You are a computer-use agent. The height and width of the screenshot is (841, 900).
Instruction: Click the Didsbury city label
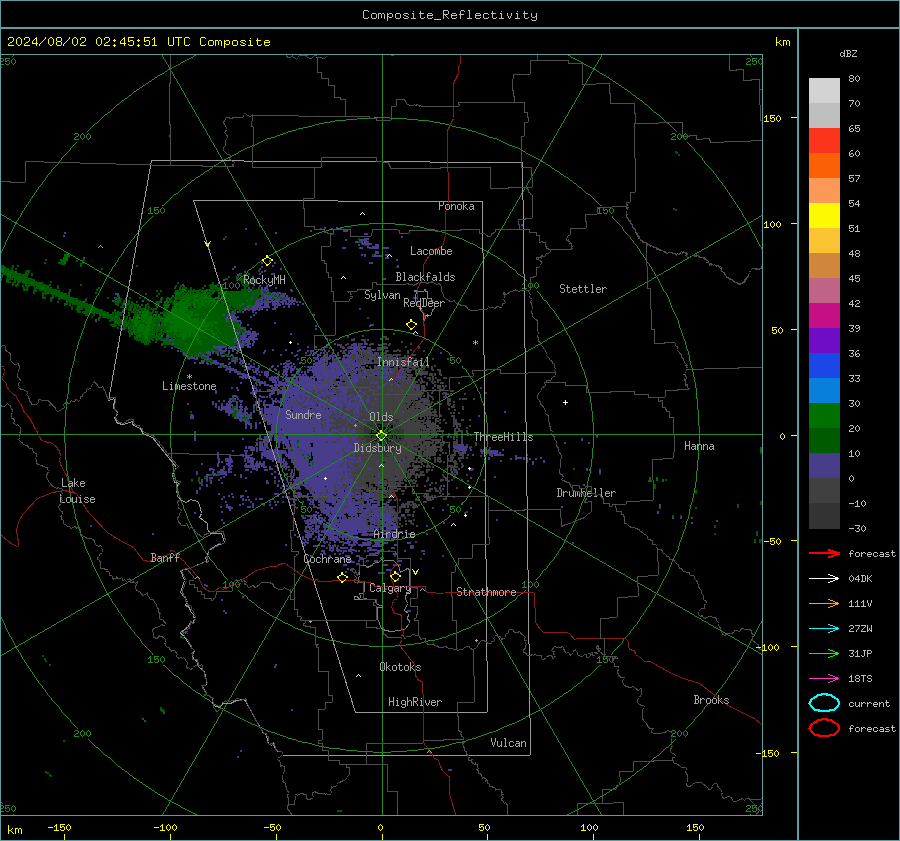point(377,448)
